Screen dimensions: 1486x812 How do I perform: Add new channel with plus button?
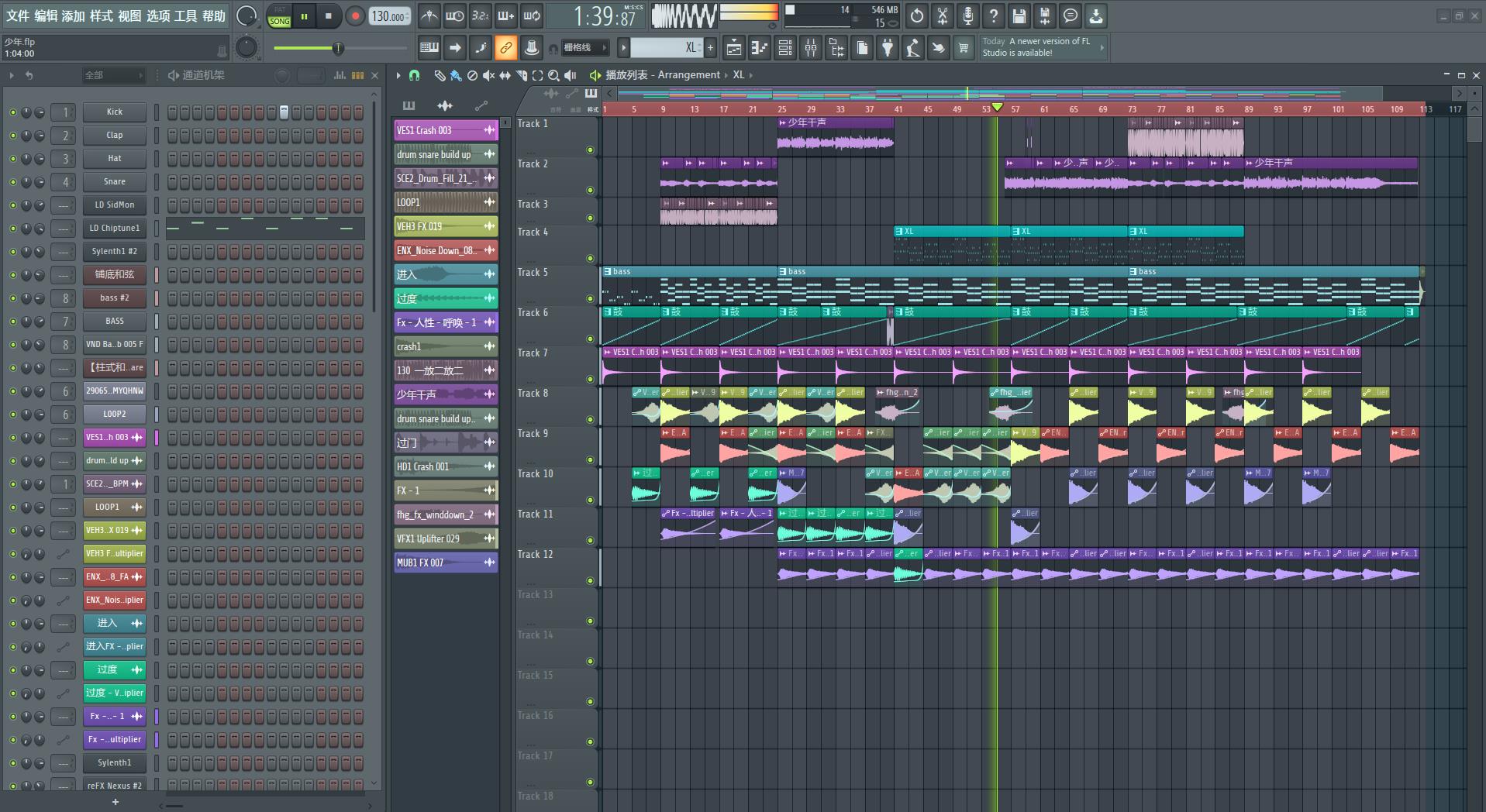click(116, 802)
